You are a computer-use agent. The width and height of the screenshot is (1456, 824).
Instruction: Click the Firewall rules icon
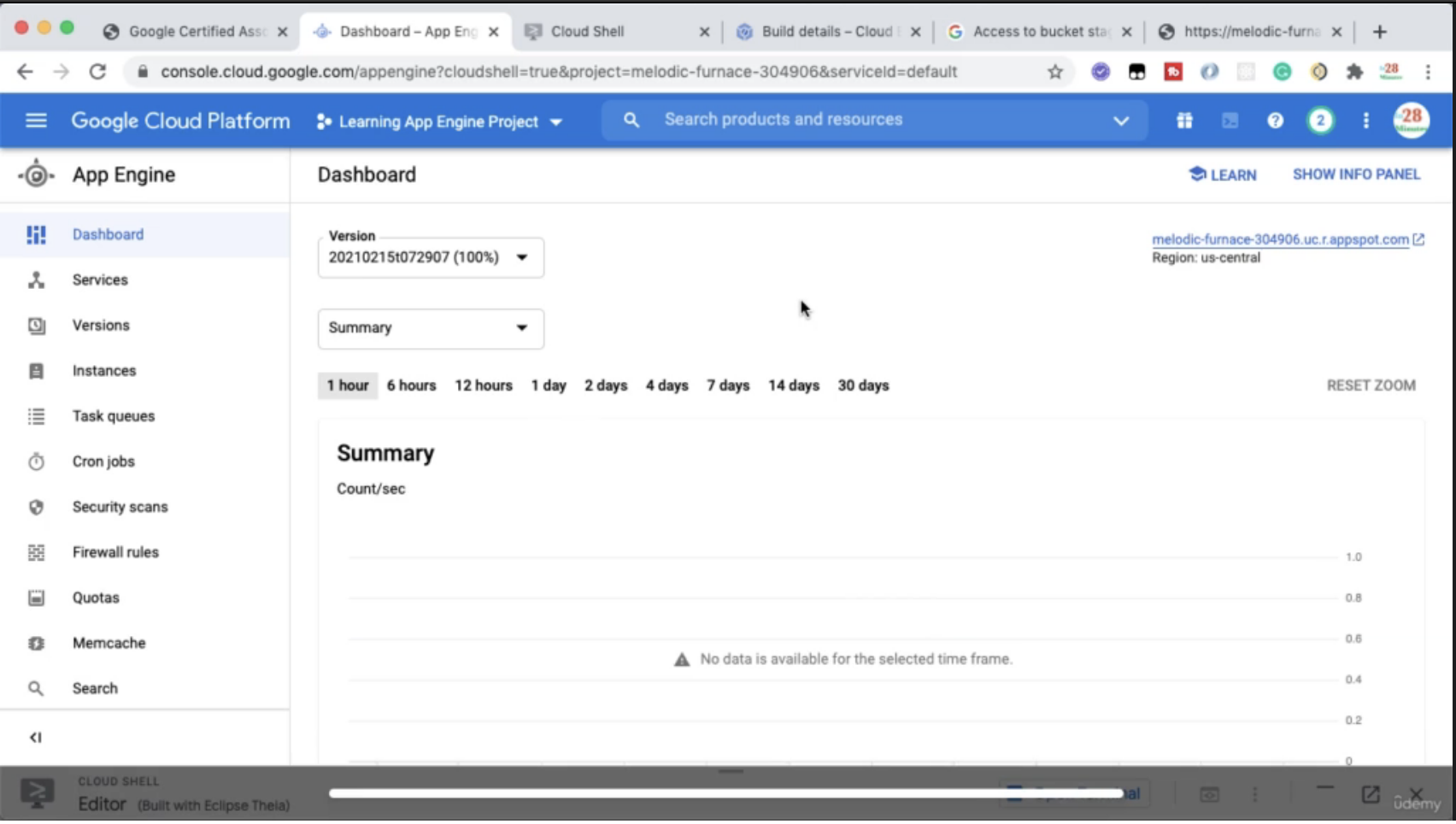[x=36, y=552]
